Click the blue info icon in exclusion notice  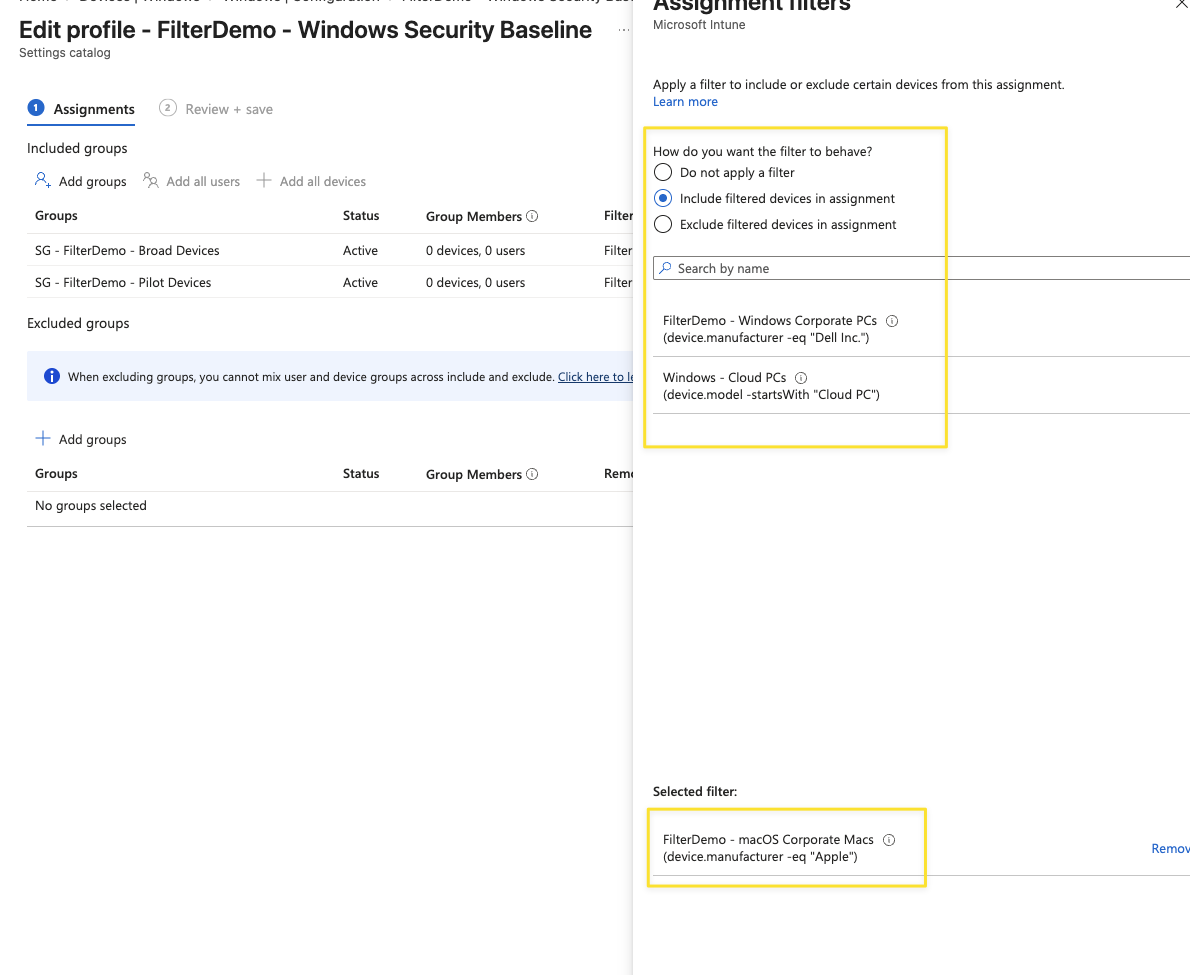[52, 376]
